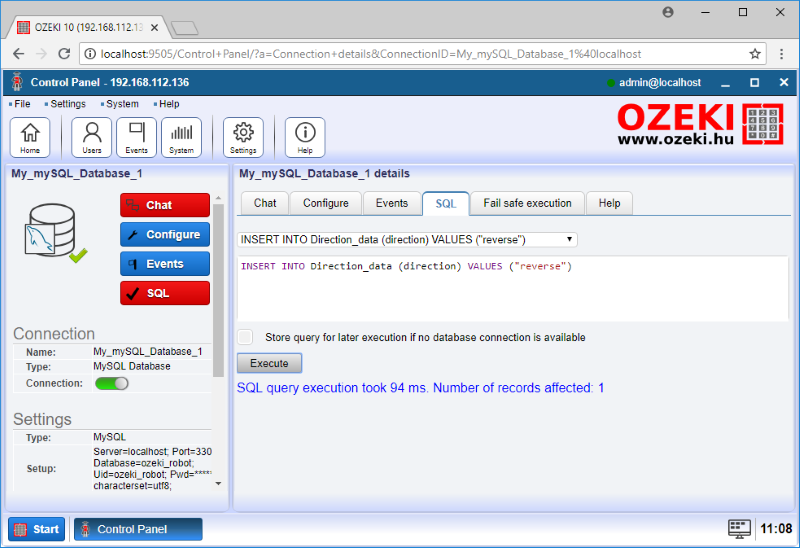Click the left panel scroll up arrow
The height and width of the screenshot is (548, 800).
point(218,197)
